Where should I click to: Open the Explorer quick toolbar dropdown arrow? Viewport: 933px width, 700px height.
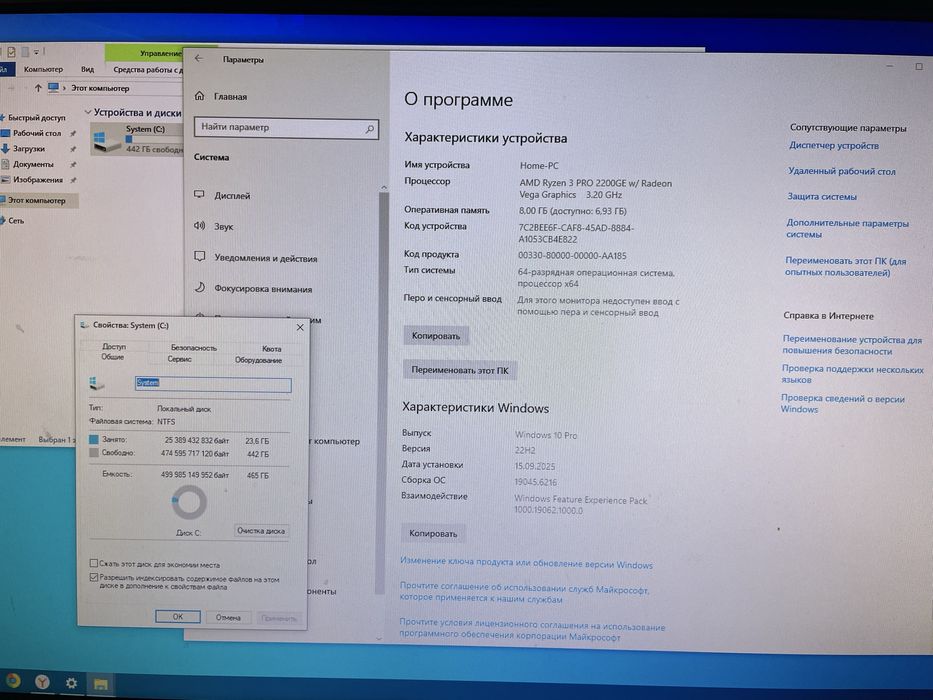click(x=36, y=52)
